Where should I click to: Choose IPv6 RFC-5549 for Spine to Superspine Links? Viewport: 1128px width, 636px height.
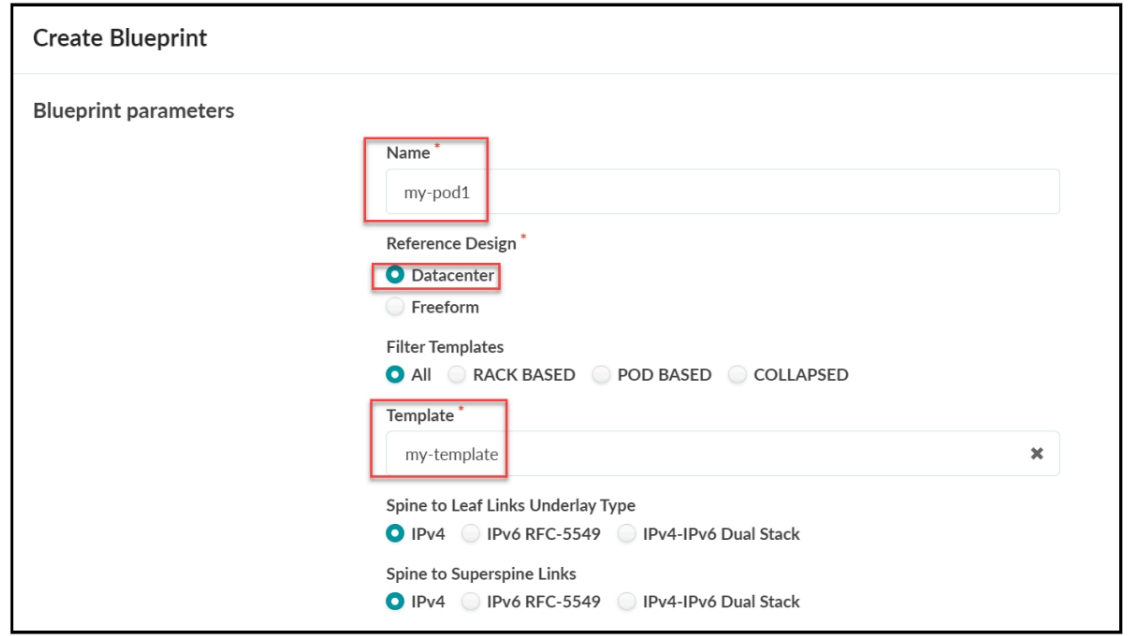coord(471,602)
